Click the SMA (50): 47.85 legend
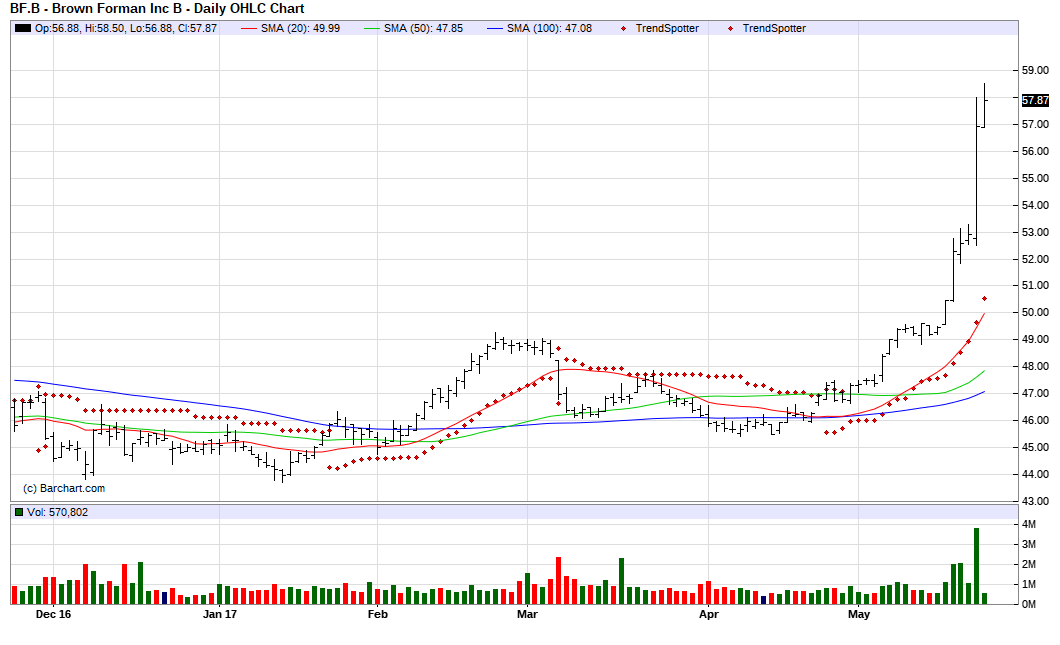This screenshot has width=1060, height=645. (x=414, y=28)
